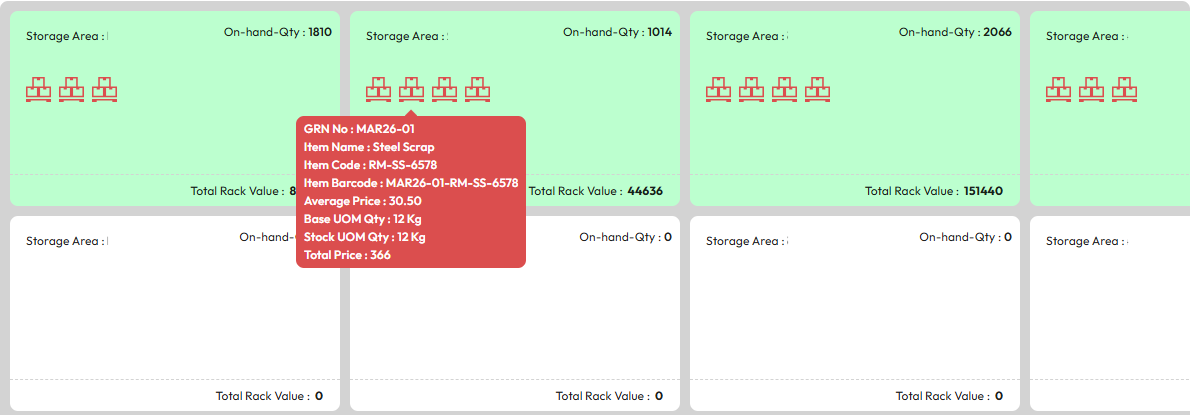Open first pallet icon in the 2066 quantity rack
1191x415 pixels.
tap(718, 89)
